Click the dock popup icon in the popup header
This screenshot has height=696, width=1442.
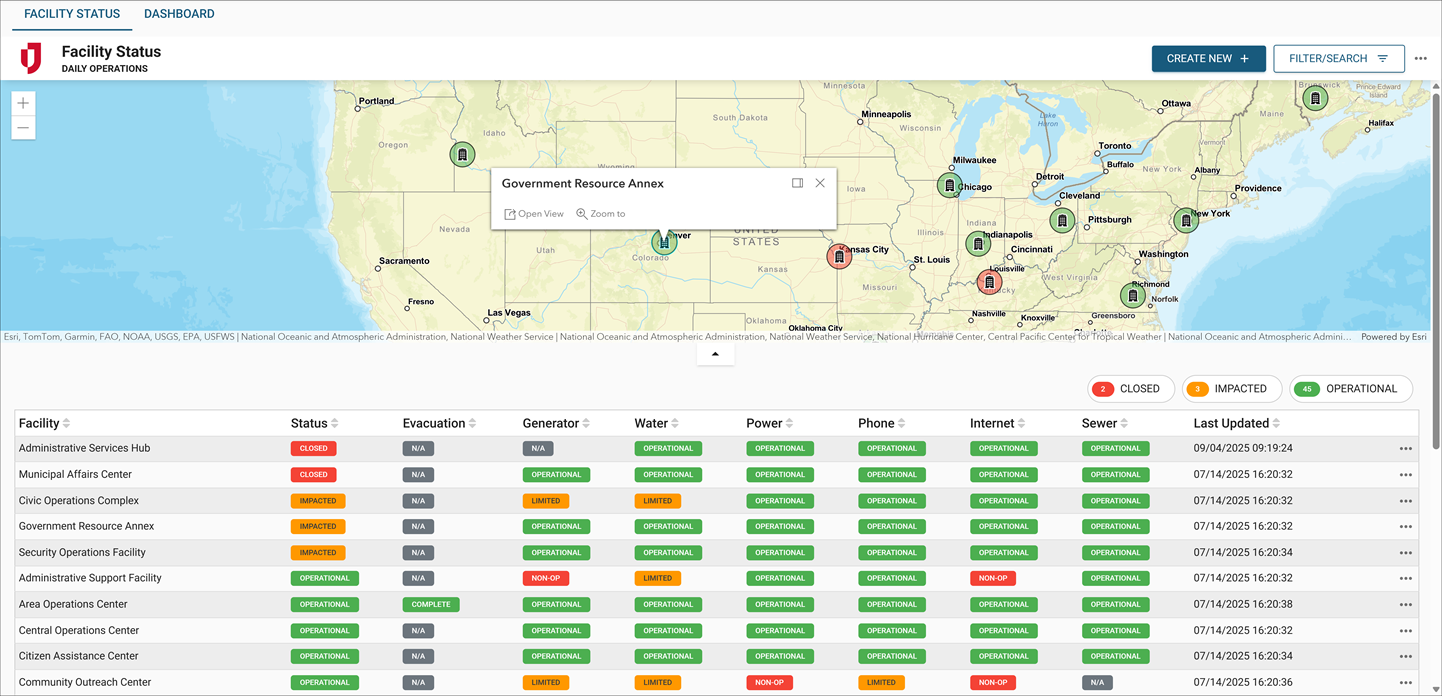(797, 183)
